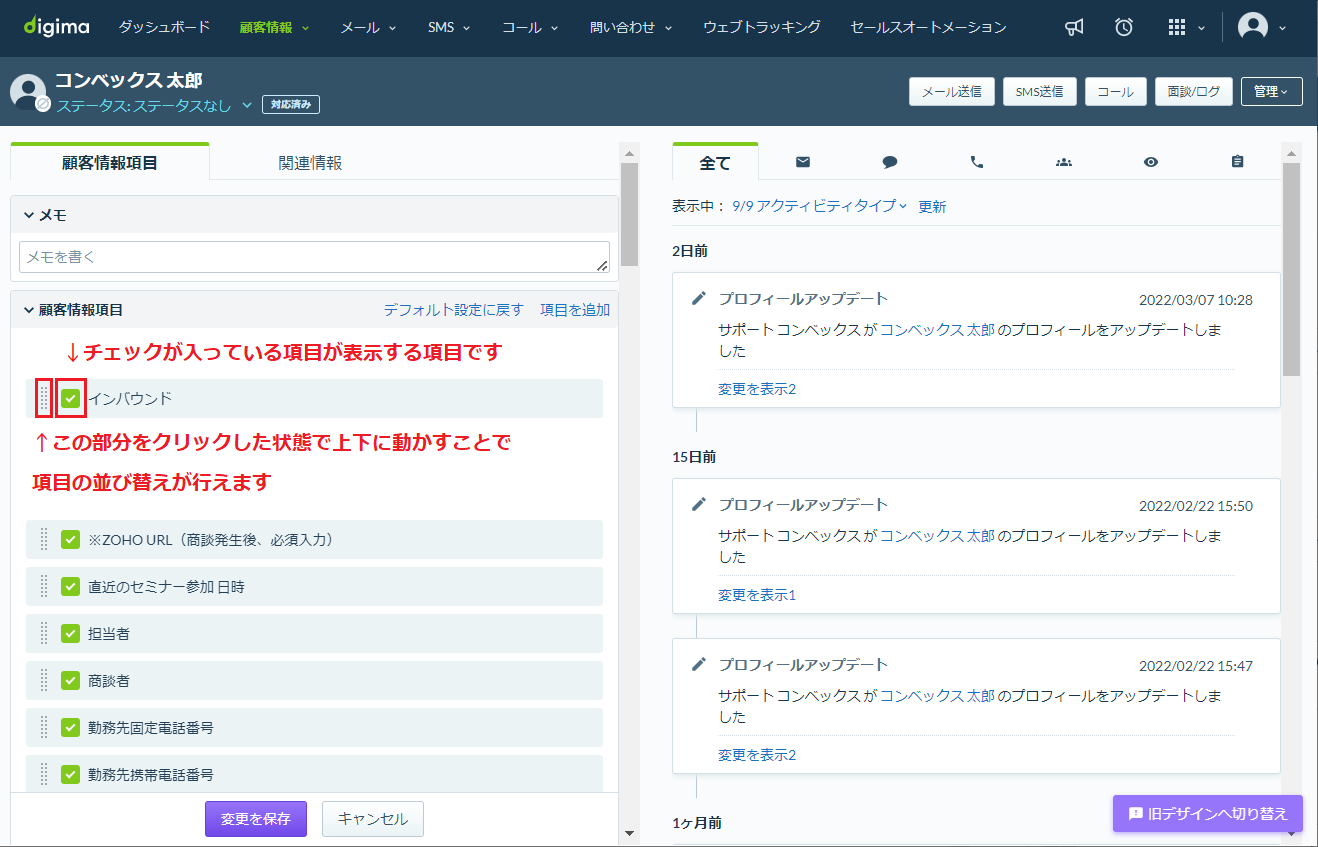Grab the drag handle of the 勤務先固定電話番号 row
The image size is (1318, 847).
point(44,728)
